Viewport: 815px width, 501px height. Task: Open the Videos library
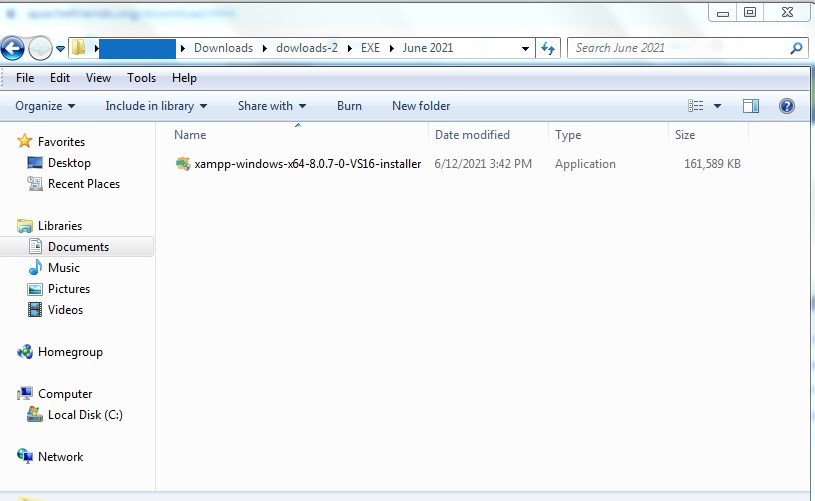coord(65,310)
